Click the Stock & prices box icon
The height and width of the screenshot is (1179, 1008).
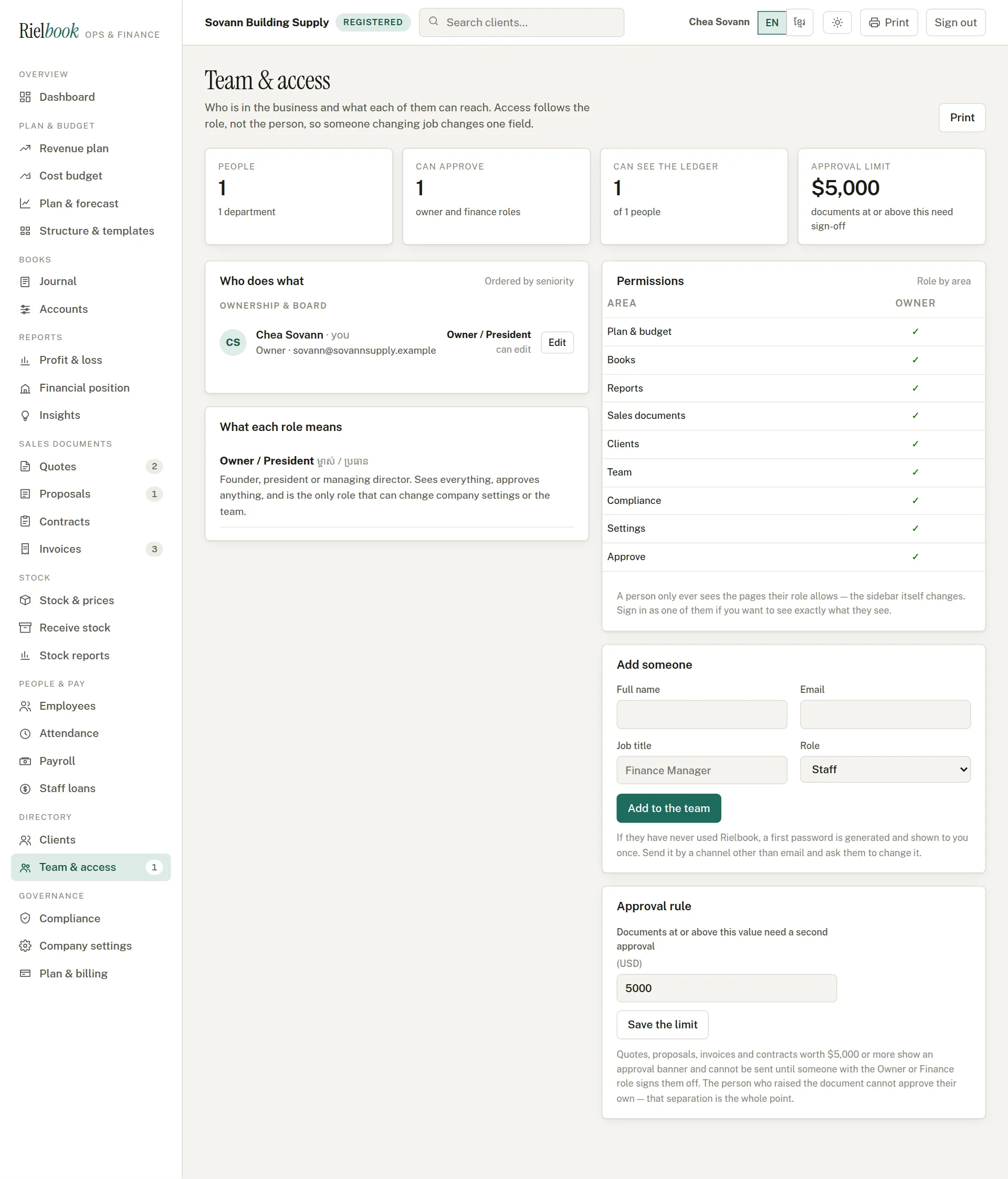coord(25,601)
